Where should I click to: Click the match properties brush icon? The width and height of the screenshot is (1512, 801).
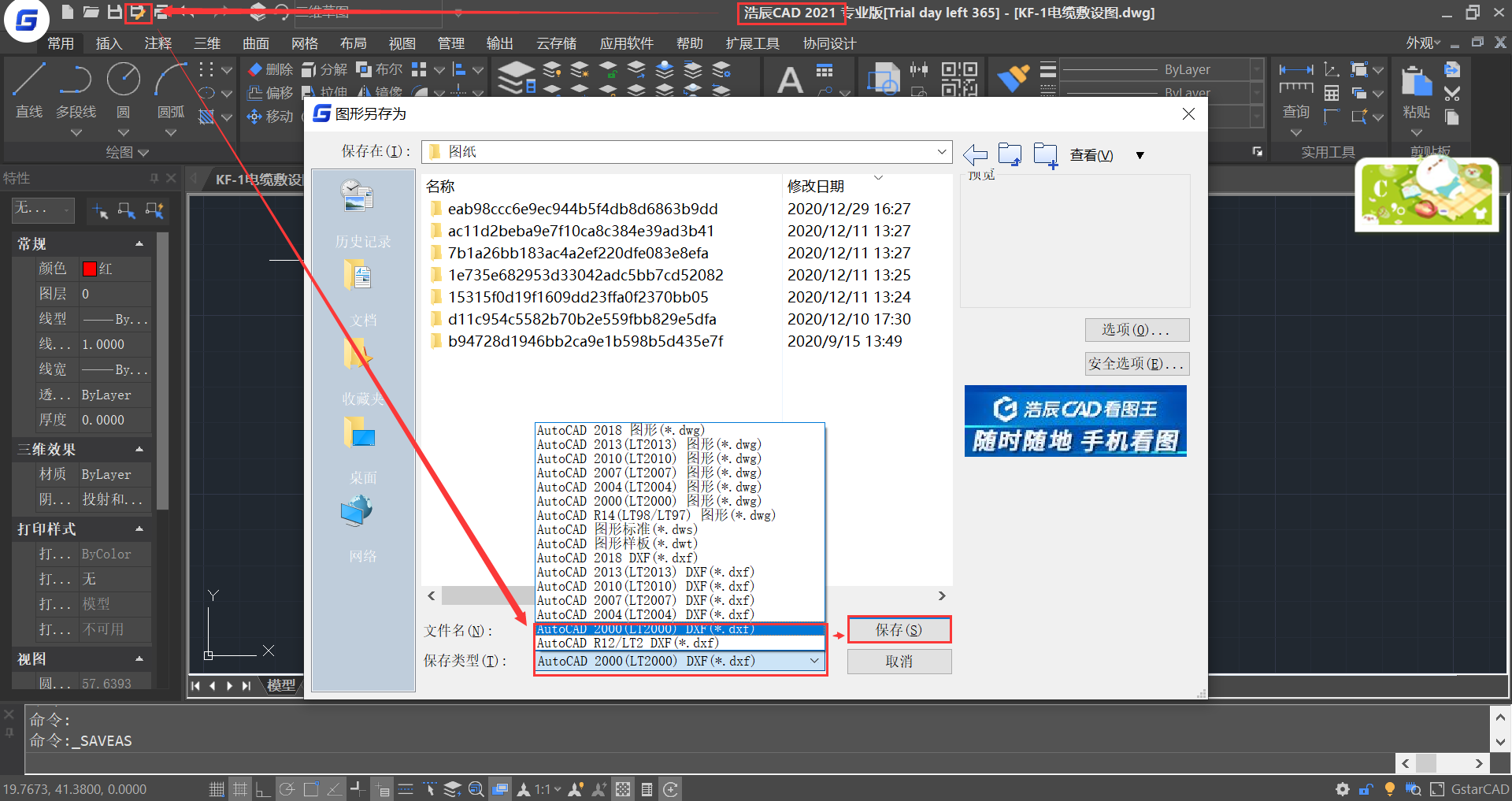1013,77
